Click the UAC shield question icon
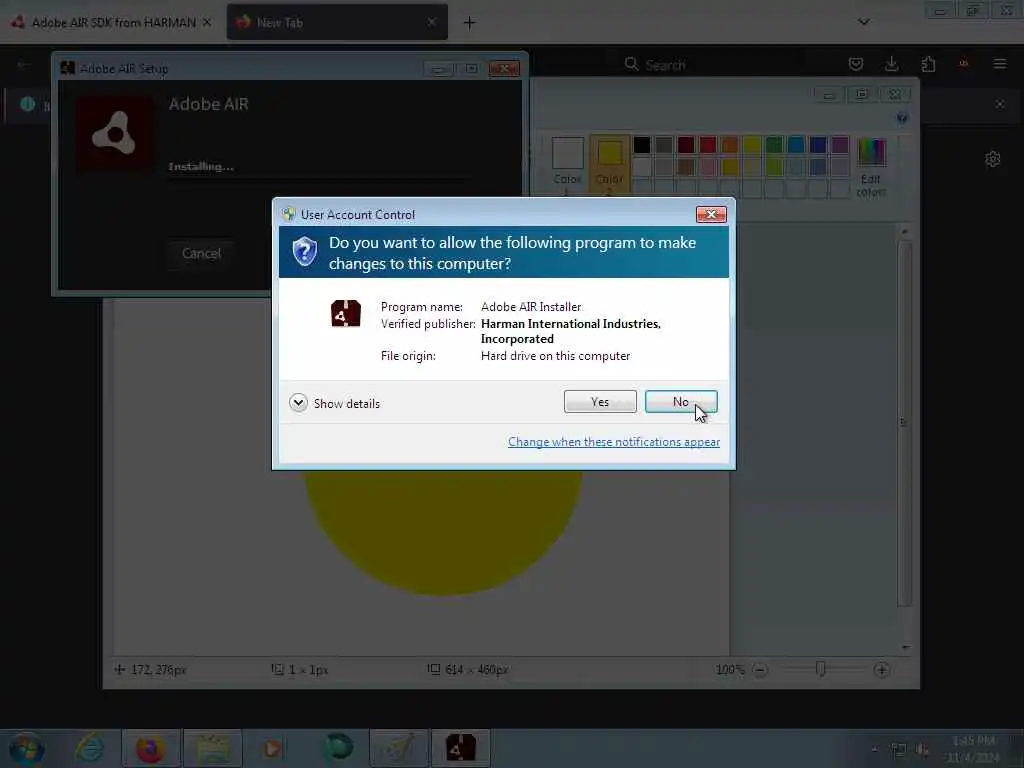 click(x=305, y=252)
